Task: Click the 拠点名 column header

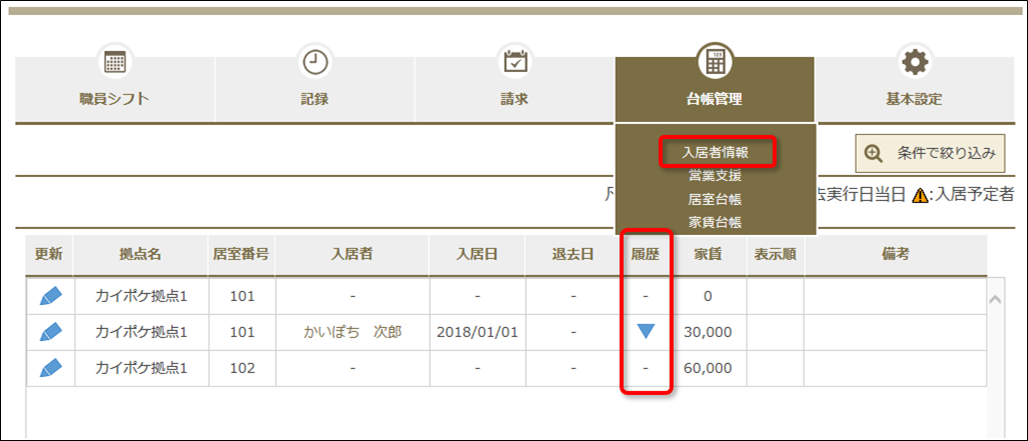Action: [x=140, y=255]
